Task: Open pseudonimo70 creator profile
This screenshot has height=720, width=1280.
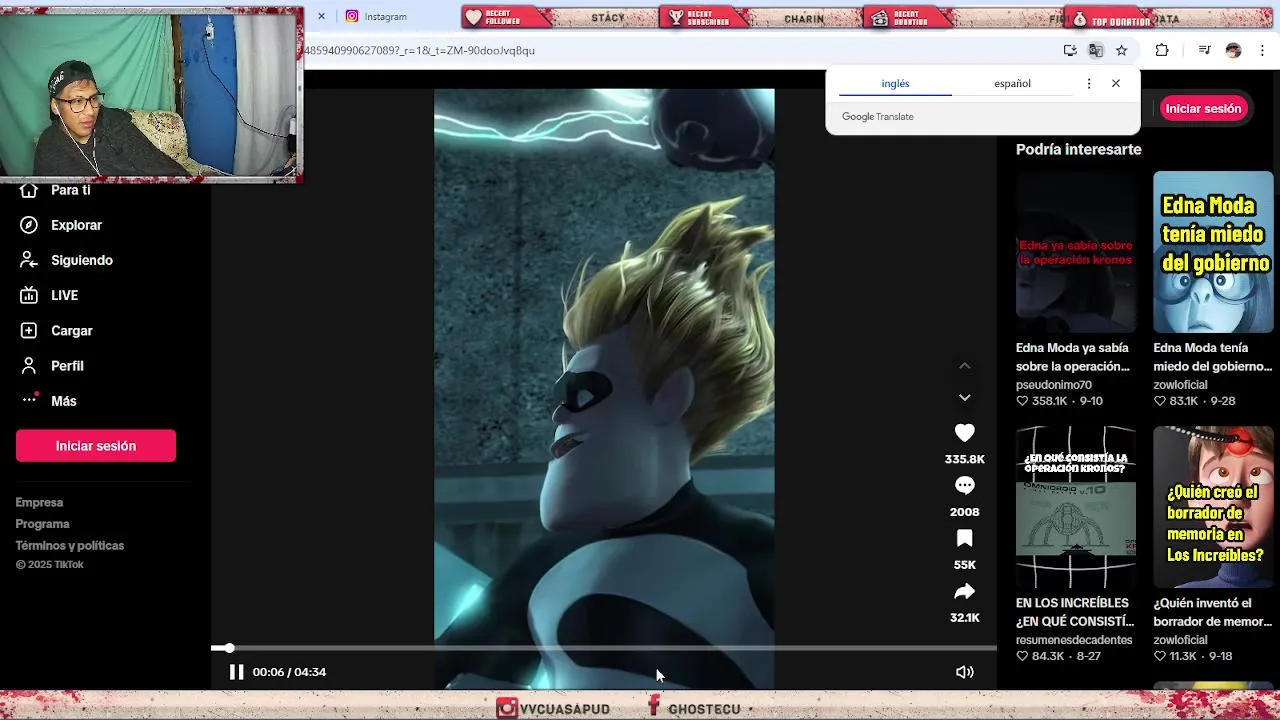Action: 1053,385
